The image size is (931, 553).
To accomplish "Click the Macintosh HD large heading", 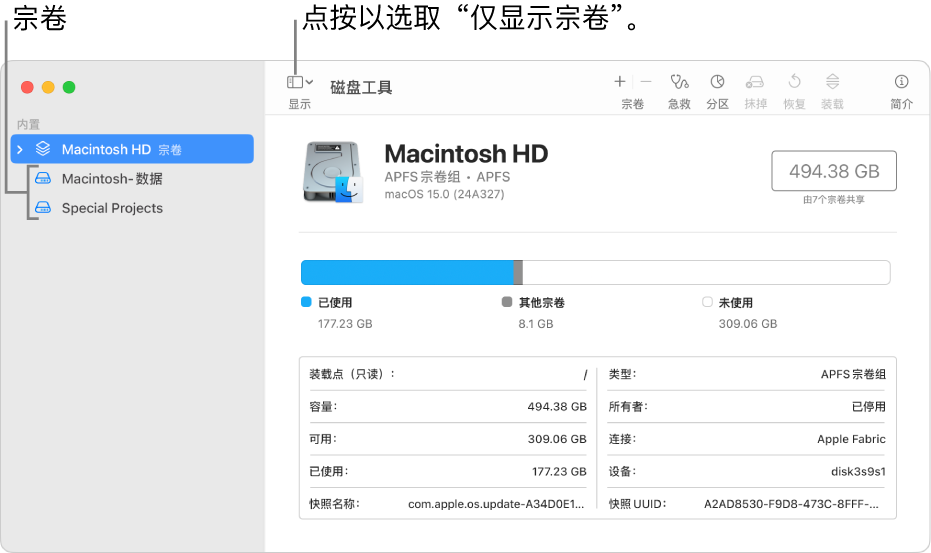I will pos(466,154).
